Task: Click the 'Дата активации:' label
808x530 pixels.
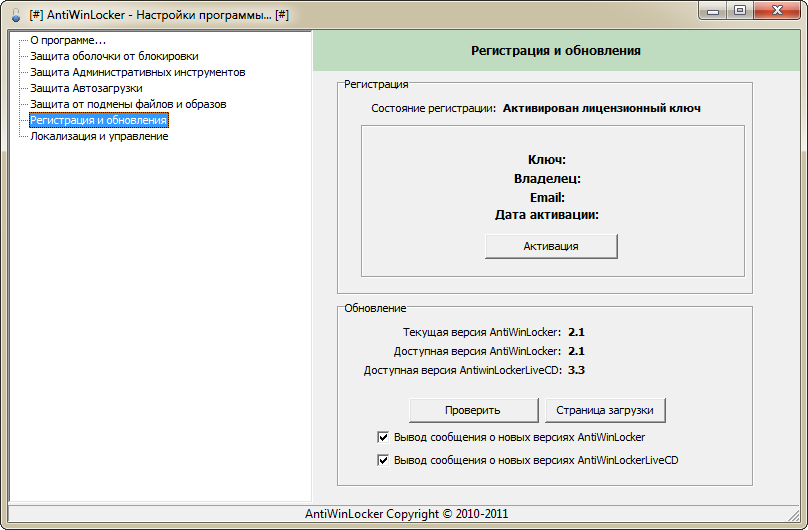Action: coord(547,215)
